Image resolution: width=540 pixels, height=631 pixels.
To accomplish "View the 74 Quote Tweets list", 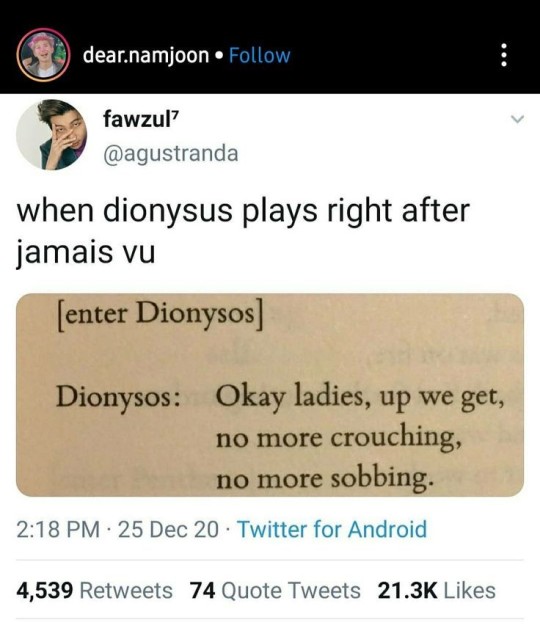I will tap(275, 591).
